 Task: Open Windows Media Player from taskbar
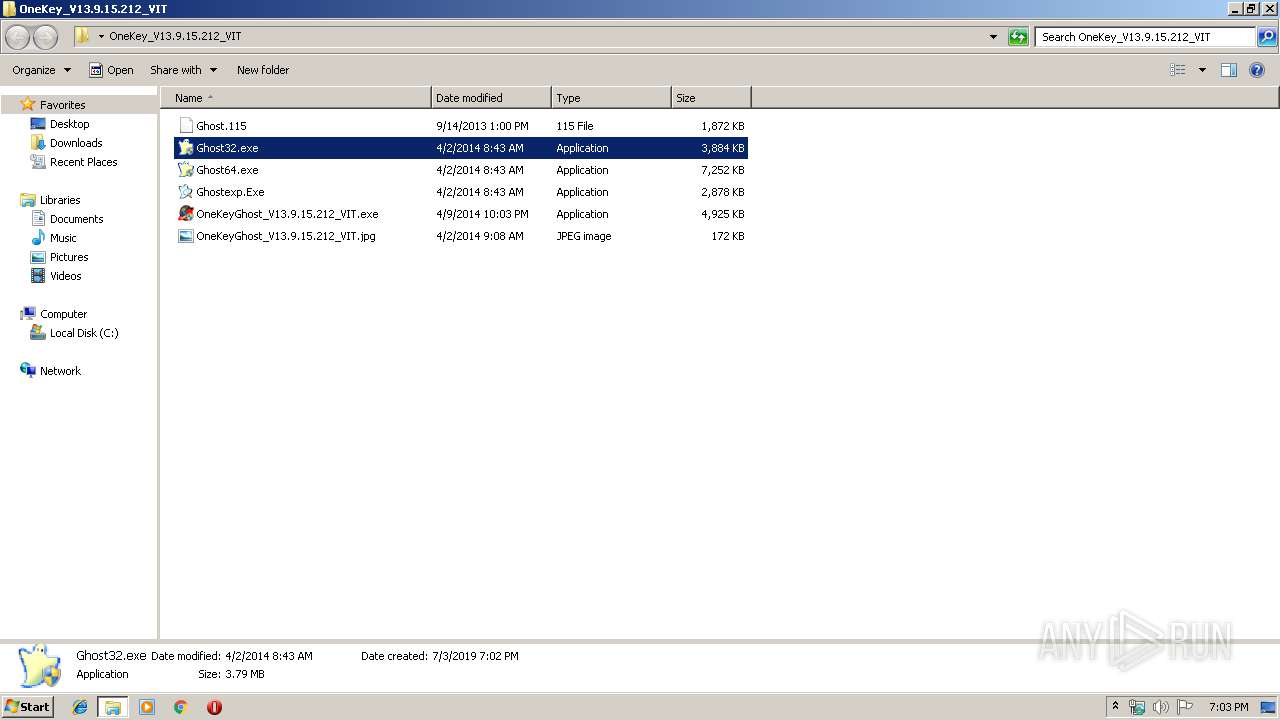(147, 707)
